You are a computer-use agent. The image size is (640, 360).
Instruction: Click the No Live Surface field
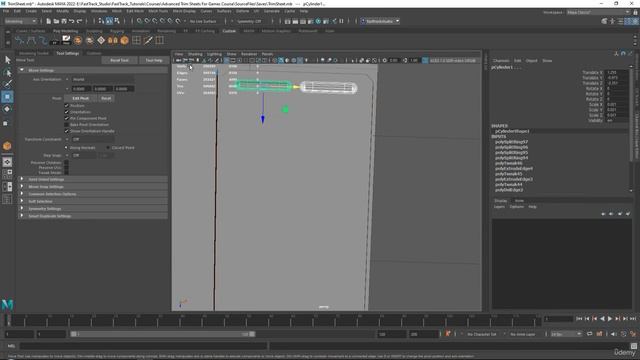point(203,21)
